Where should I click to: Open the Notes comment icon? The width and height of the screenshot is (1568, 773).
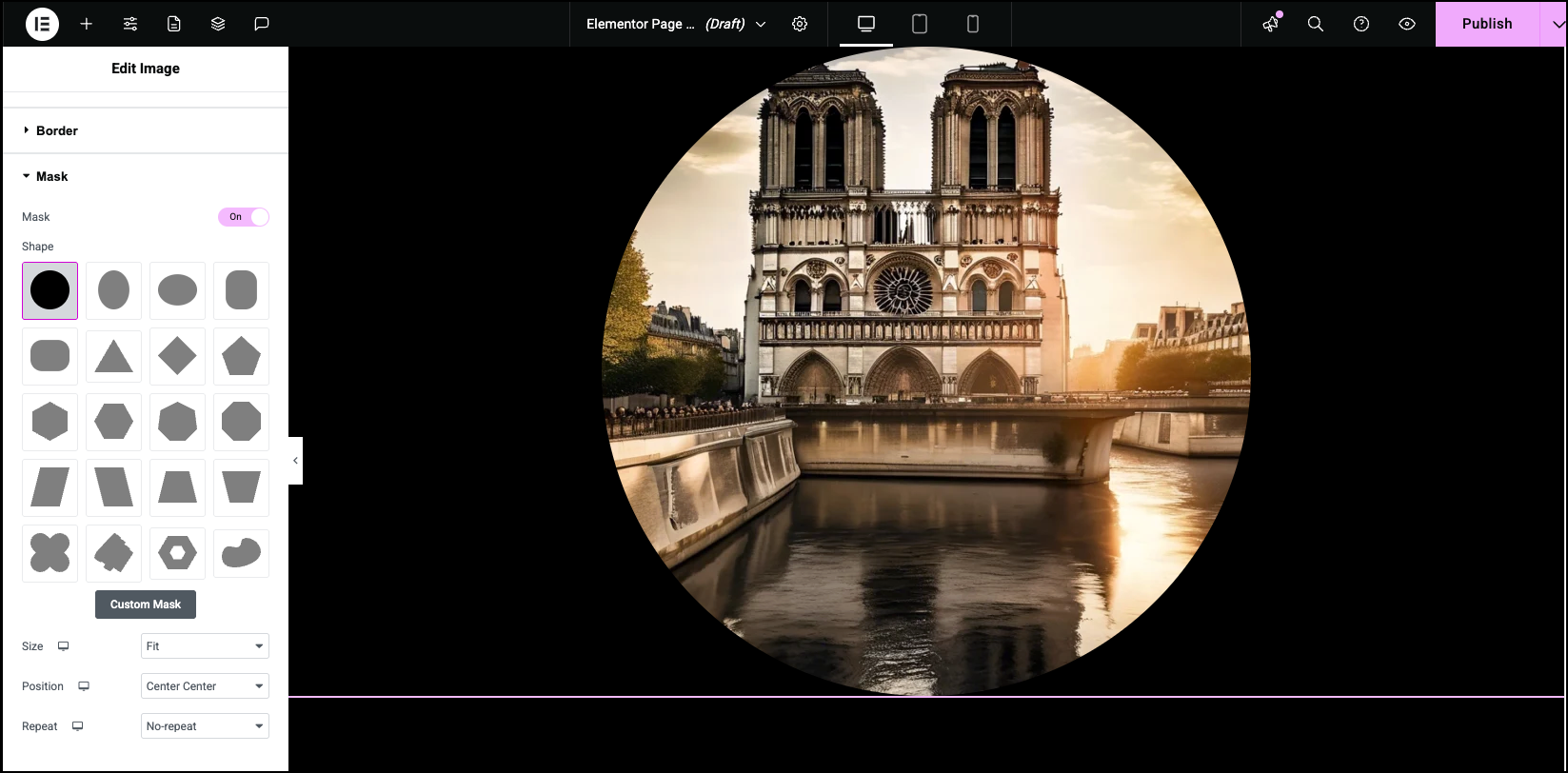tap(262, 24)
